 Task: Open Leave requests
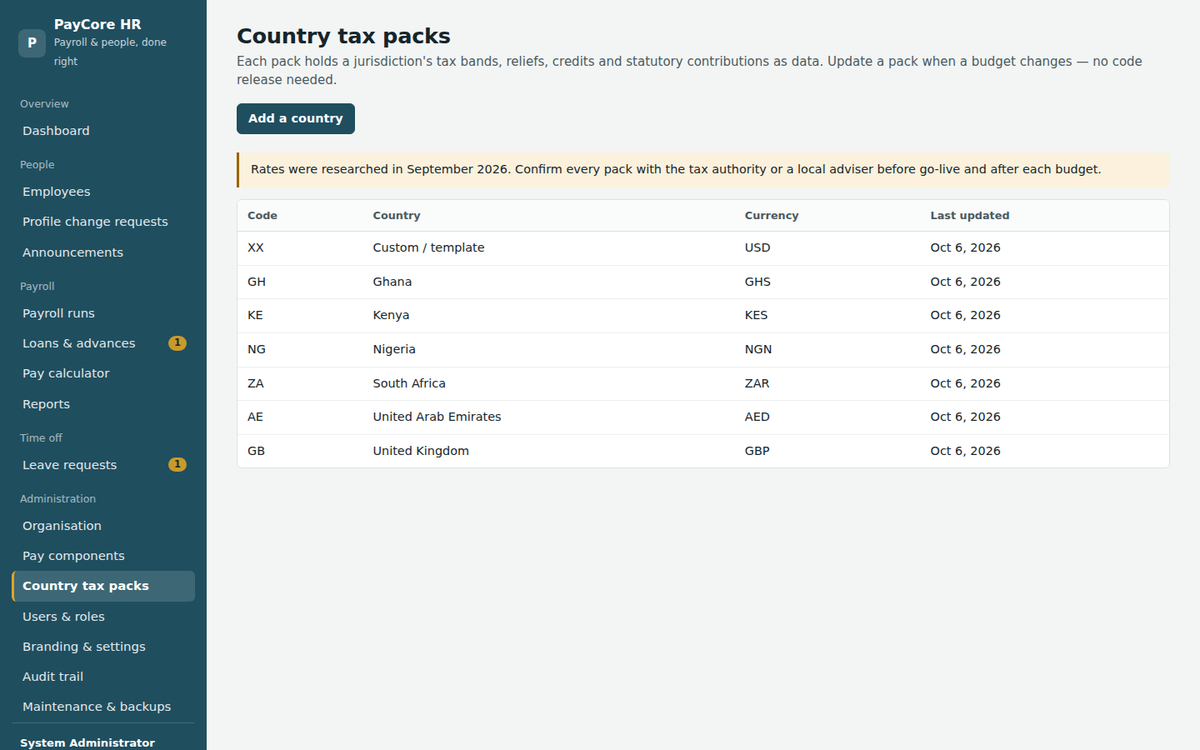pyautogui.click(x=103, y=465)
